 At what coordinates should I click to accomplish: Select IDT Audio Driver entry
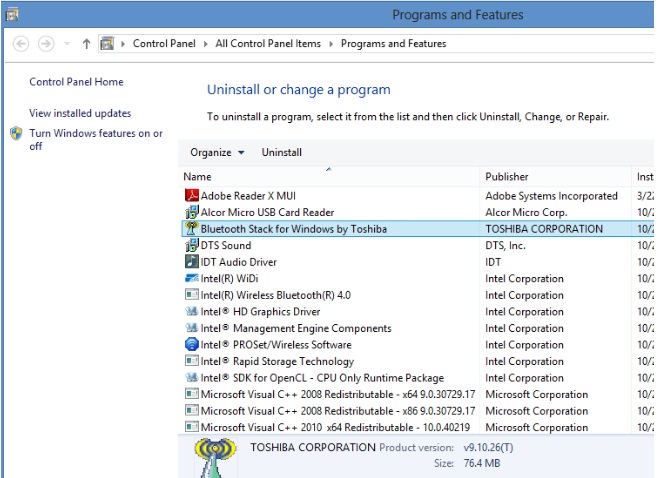point(238,262)
